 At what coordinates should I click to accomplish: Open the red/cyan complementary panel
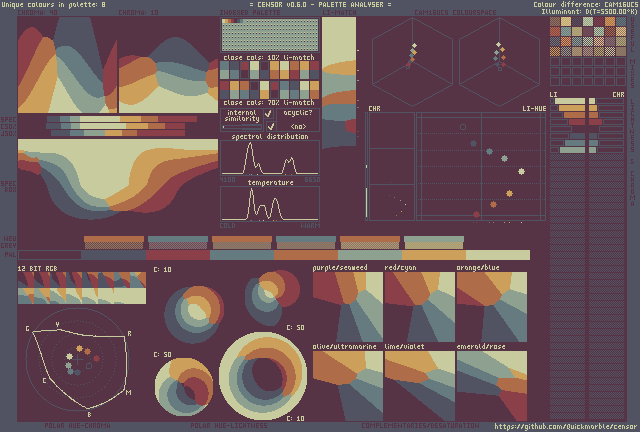(420, 307)
